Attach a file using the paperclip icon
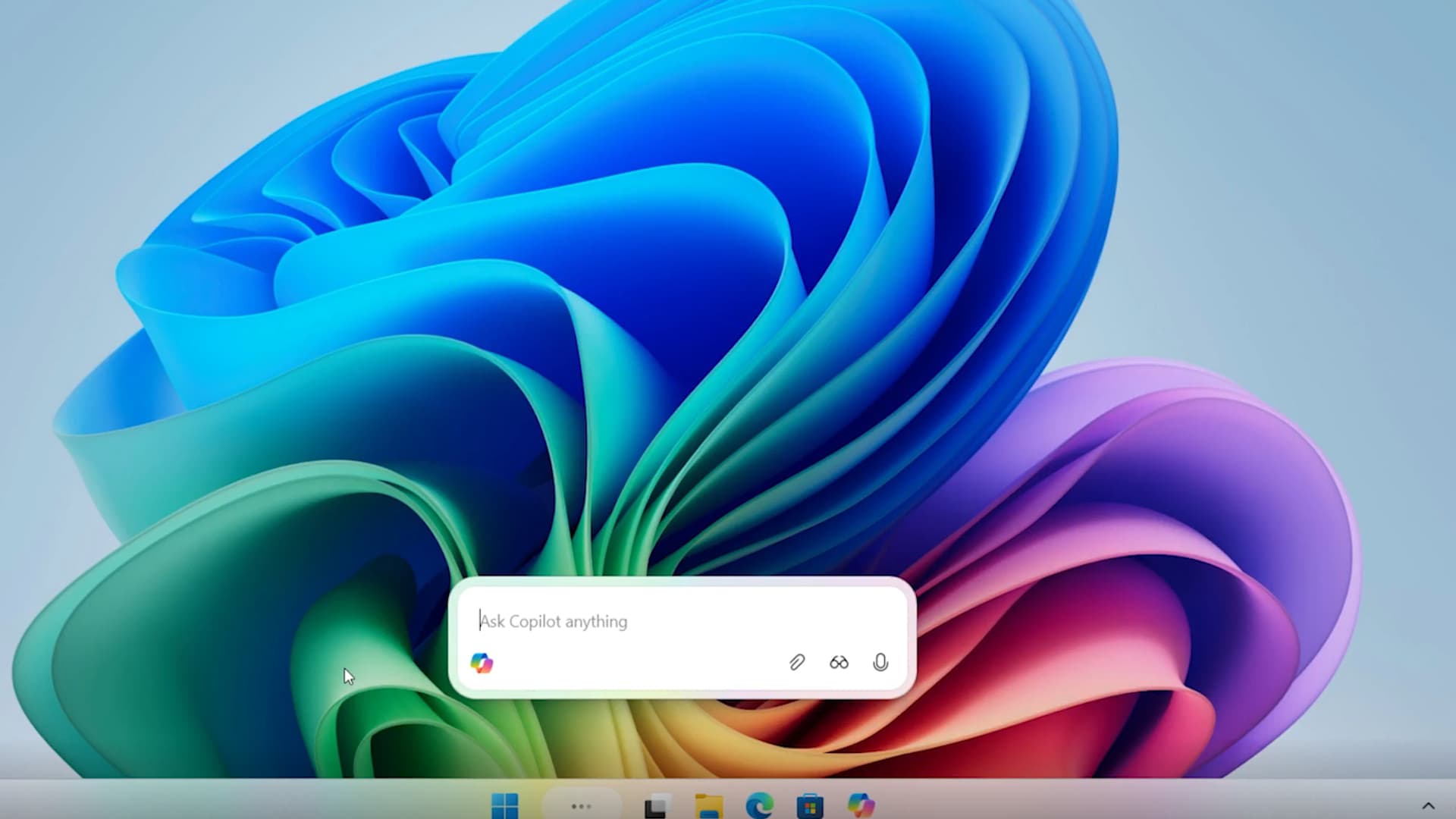The image size is (1456, 819). pyautogui.click(x=796, y=663)
